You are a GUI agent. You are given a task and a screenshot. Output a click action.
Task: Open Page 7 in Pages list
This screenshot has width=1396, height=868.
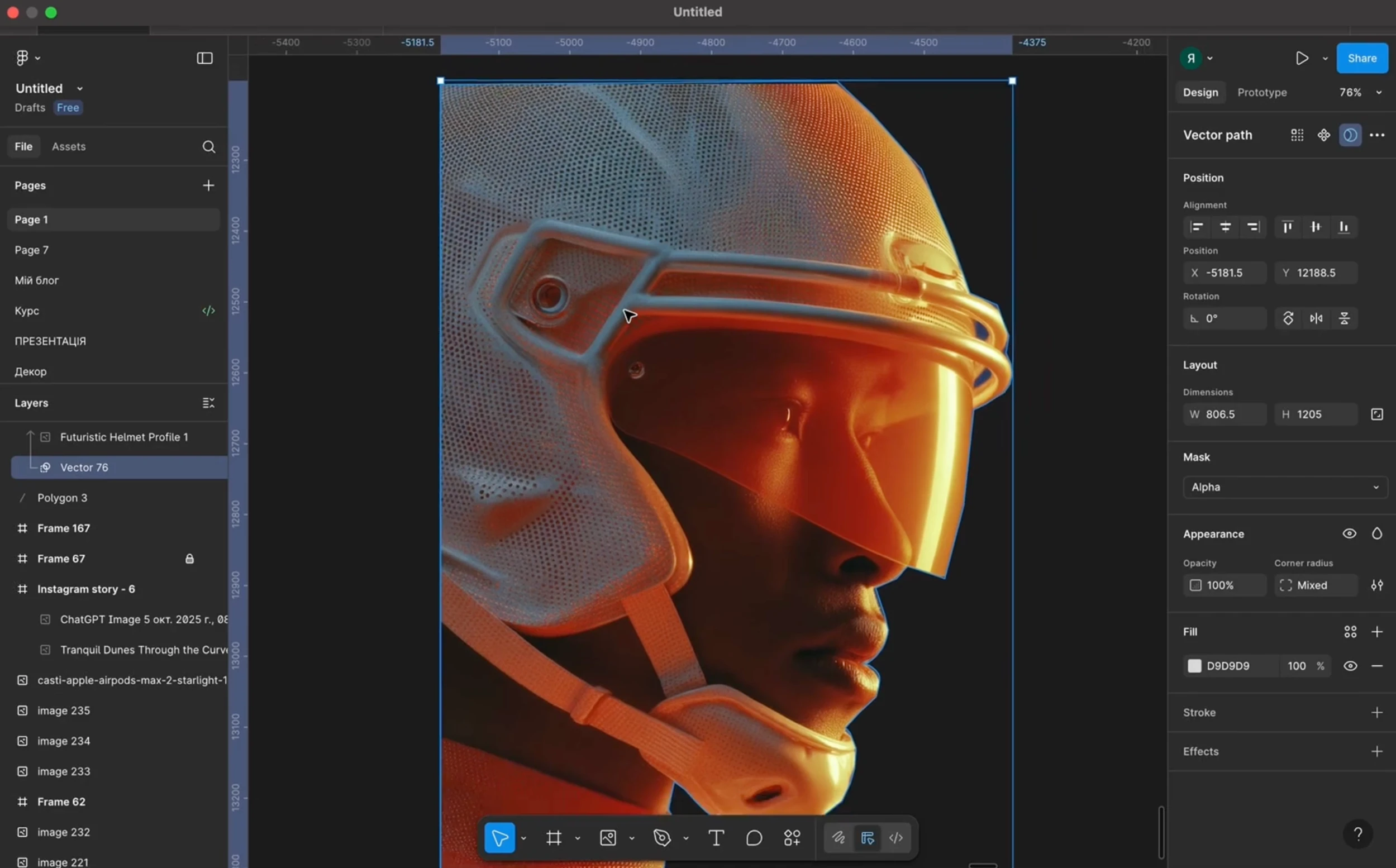[113, 250]
